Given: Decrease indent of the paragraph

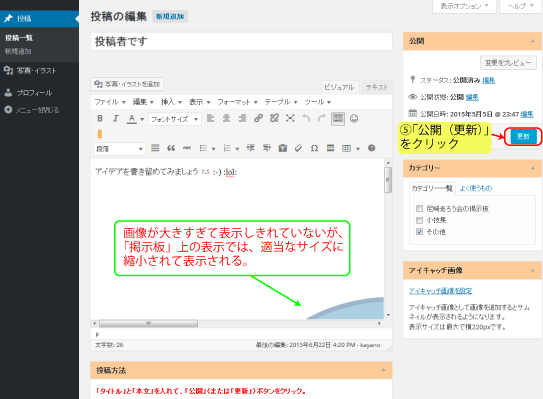Looking at the screenshot, I should pyautogui.click(x=250, y=148).
